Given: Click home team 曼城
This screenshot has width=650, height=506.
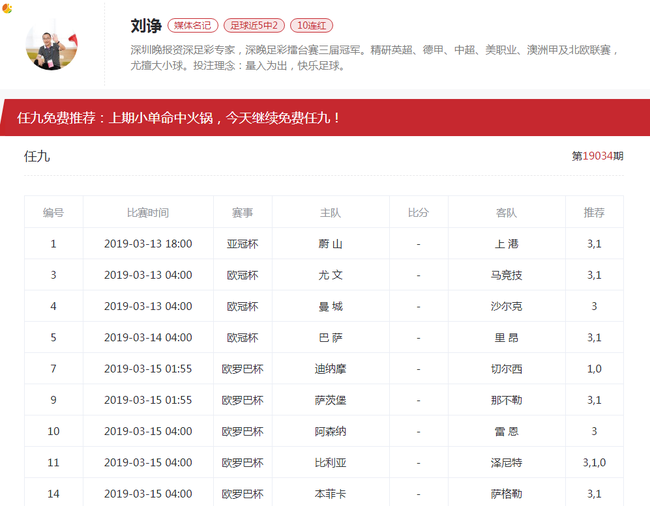Looking at the screenshot, I should [x=330, y=306].
